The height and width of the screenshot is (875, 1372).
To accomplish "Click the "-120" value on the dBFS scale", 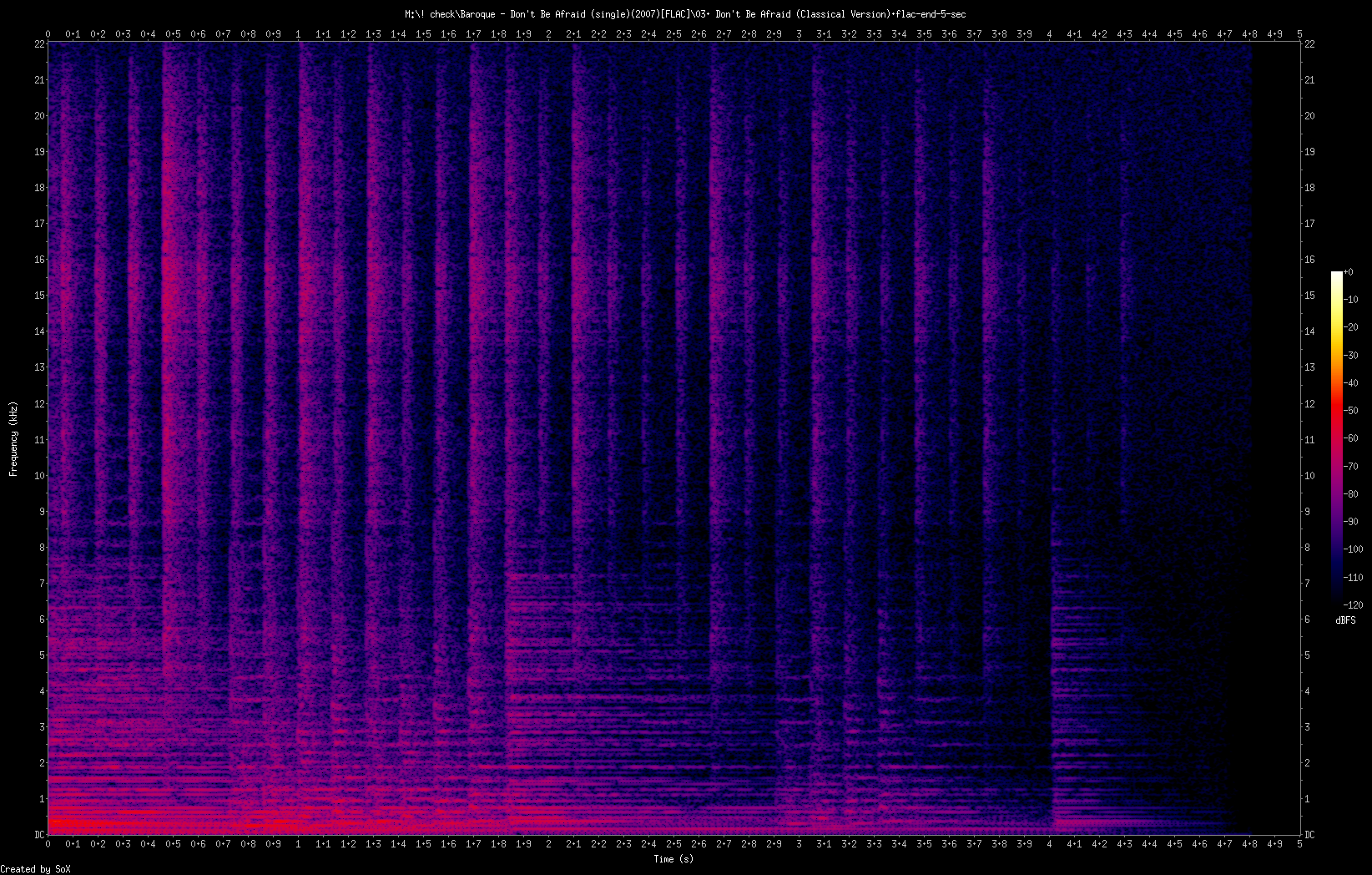I will click(x=1354, y=605).
